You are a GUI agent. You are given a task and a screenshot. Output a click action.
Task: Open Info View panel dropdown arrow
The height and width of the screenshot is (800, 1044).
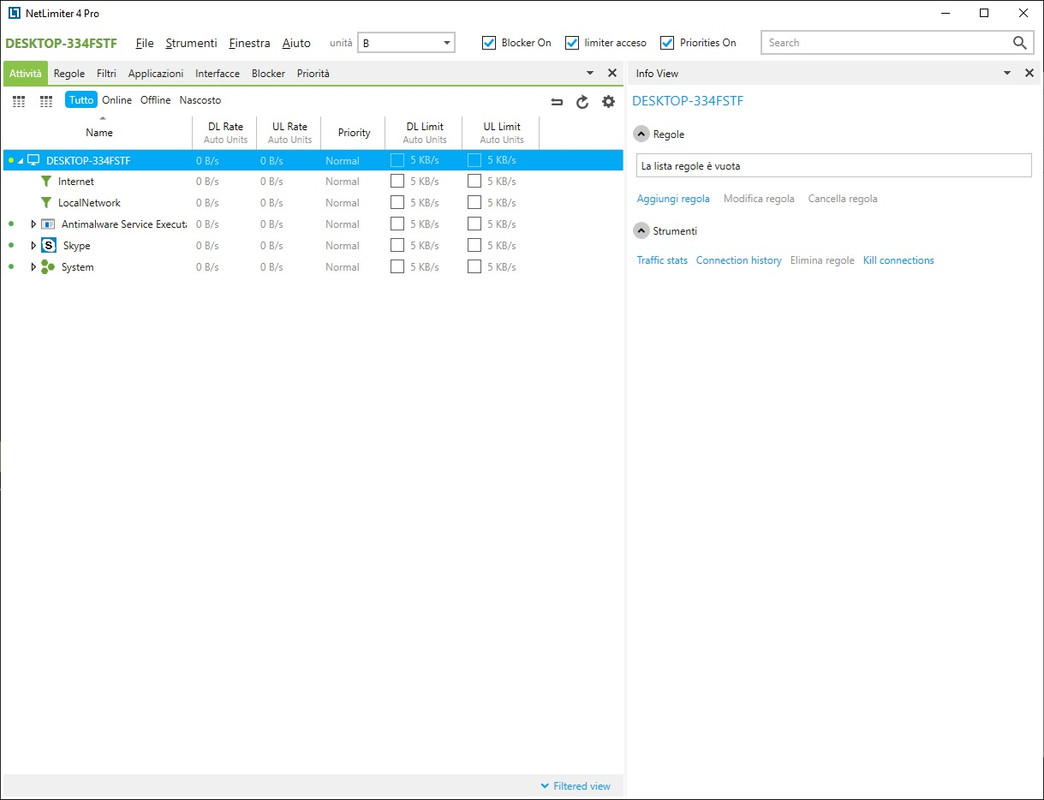[x=1007, y=73]
